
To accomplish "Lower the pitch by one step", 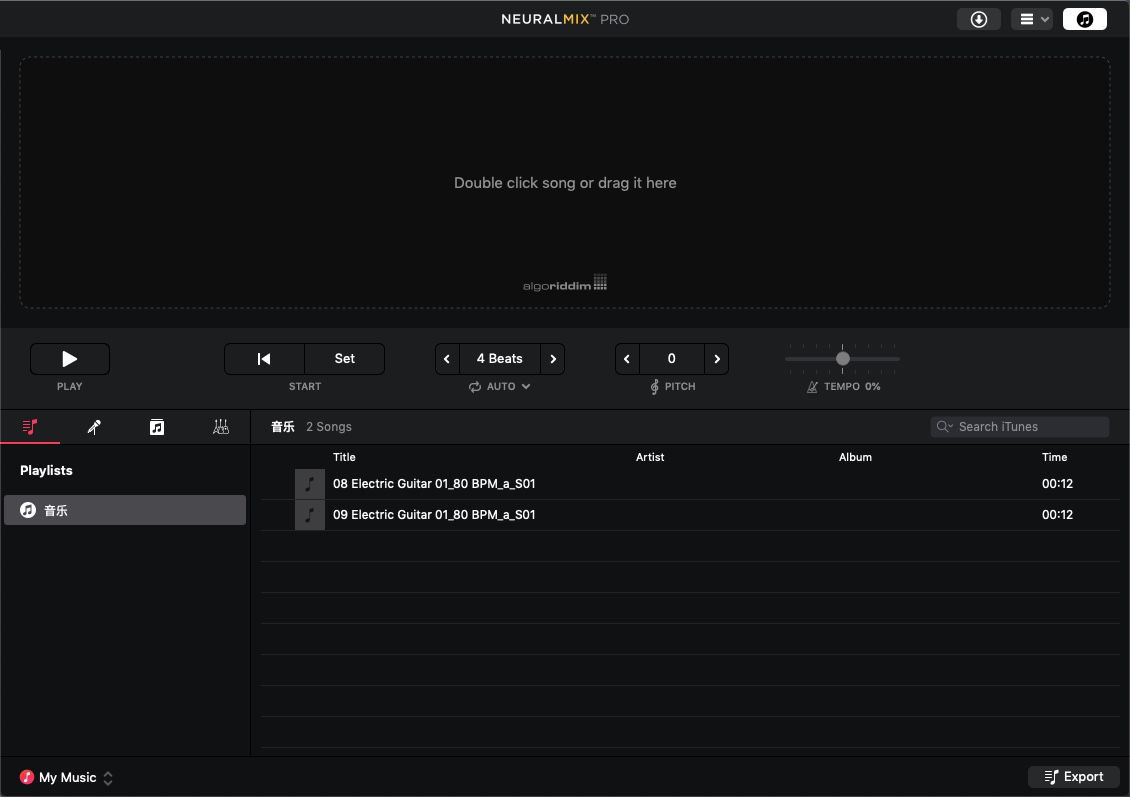I will (x=627, y=359).
